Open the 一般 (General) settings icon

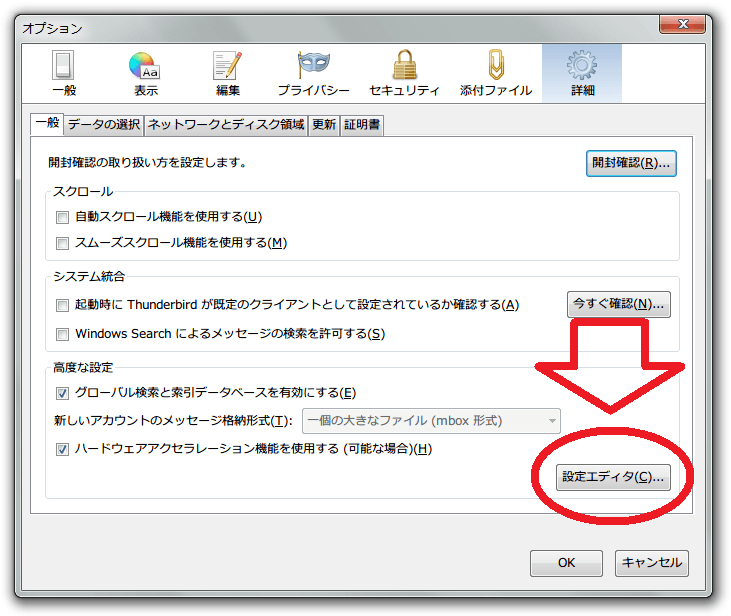coord(62,74)
